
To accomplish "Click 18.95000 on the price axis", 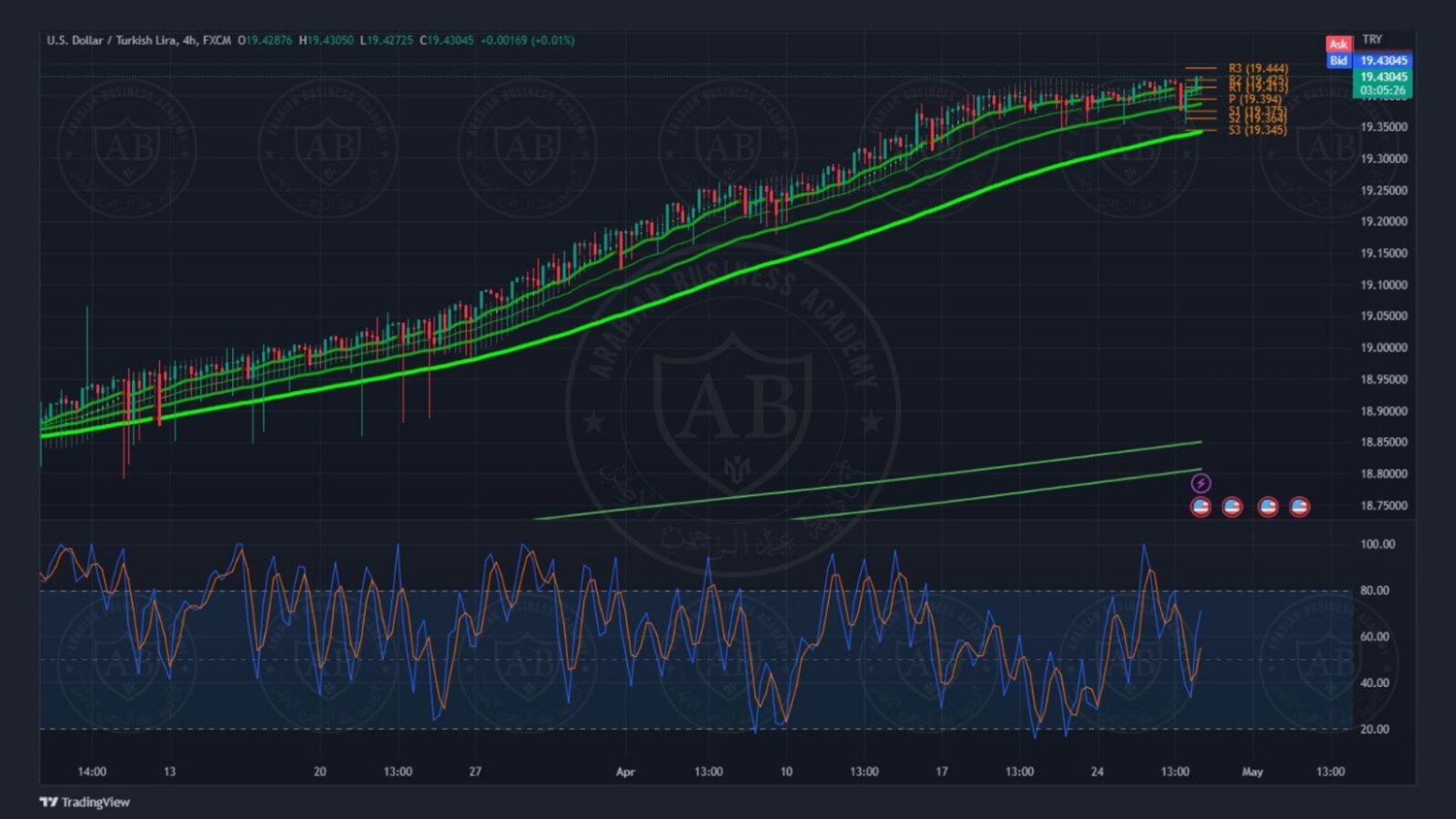I will click(1383, 379).
